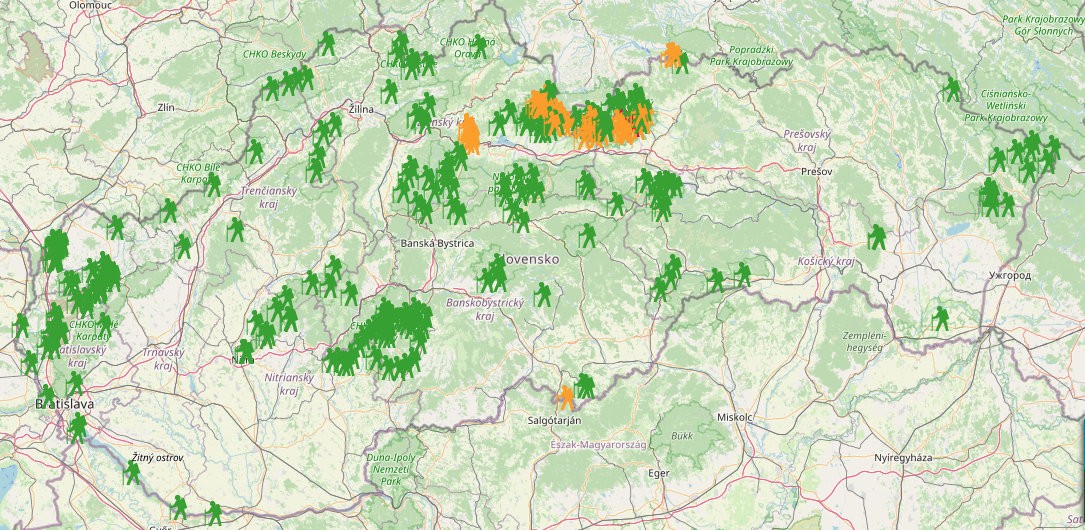Click the Bratislava city label
1085x530 pixels.
pos(64,404)
